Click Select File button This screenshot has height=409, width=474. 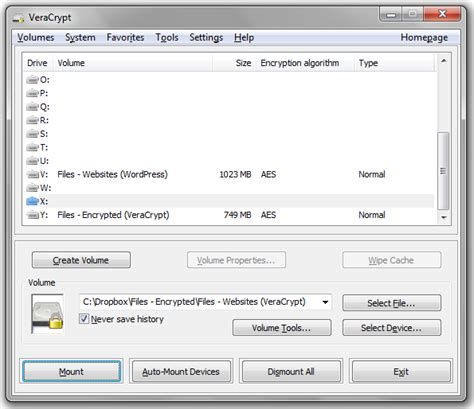(x=391, y=303)
